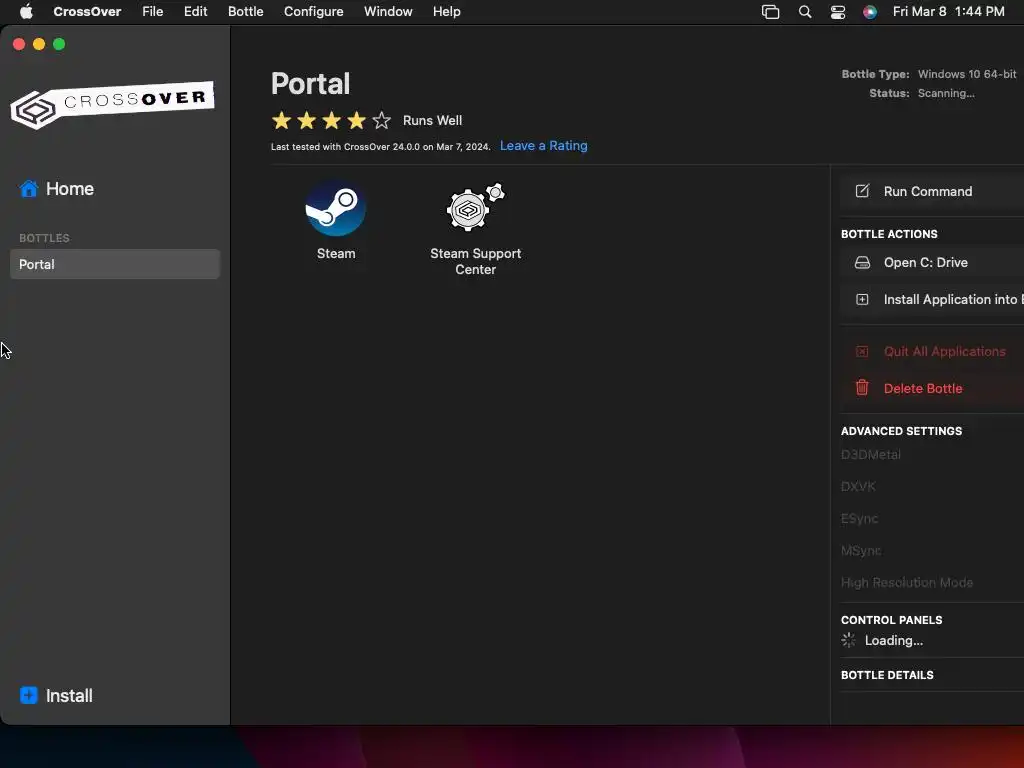1024x768 pixels.
Task: Open the Help menu
Action: [447, 12]
